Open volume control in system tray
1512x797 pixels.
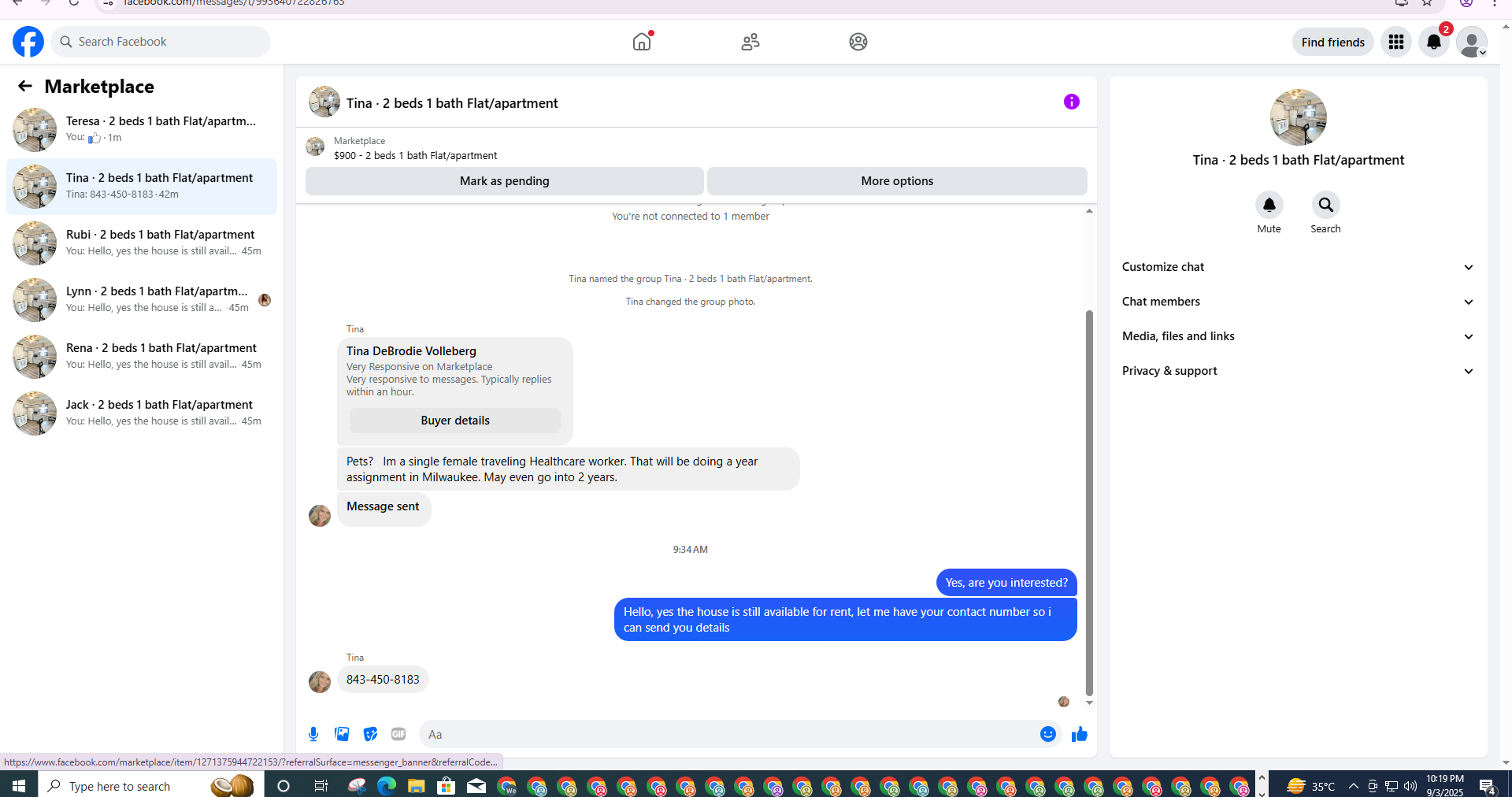[x=1410, y=786]
